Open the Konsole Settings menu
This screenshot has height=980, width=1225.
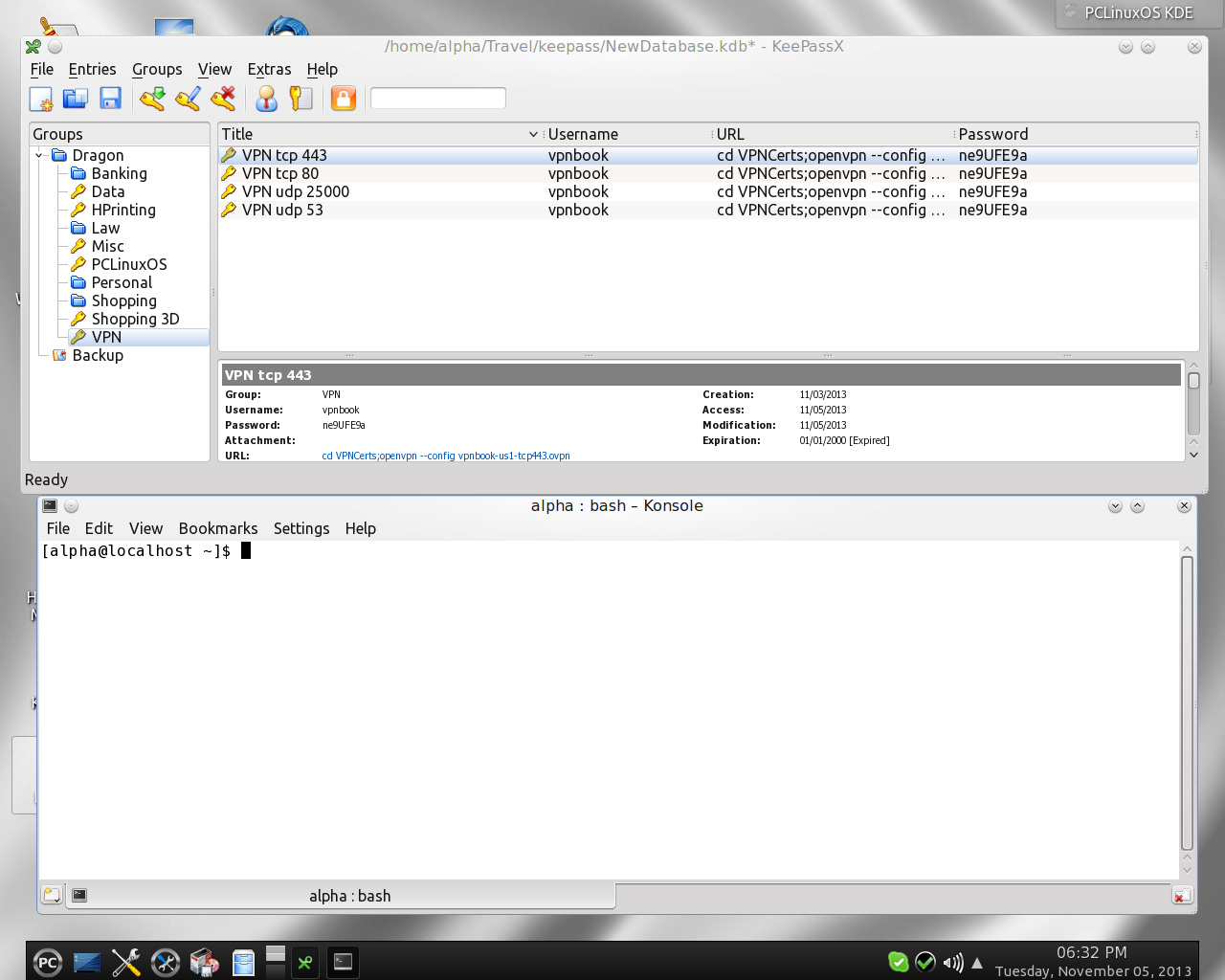[x=301, y=528]
